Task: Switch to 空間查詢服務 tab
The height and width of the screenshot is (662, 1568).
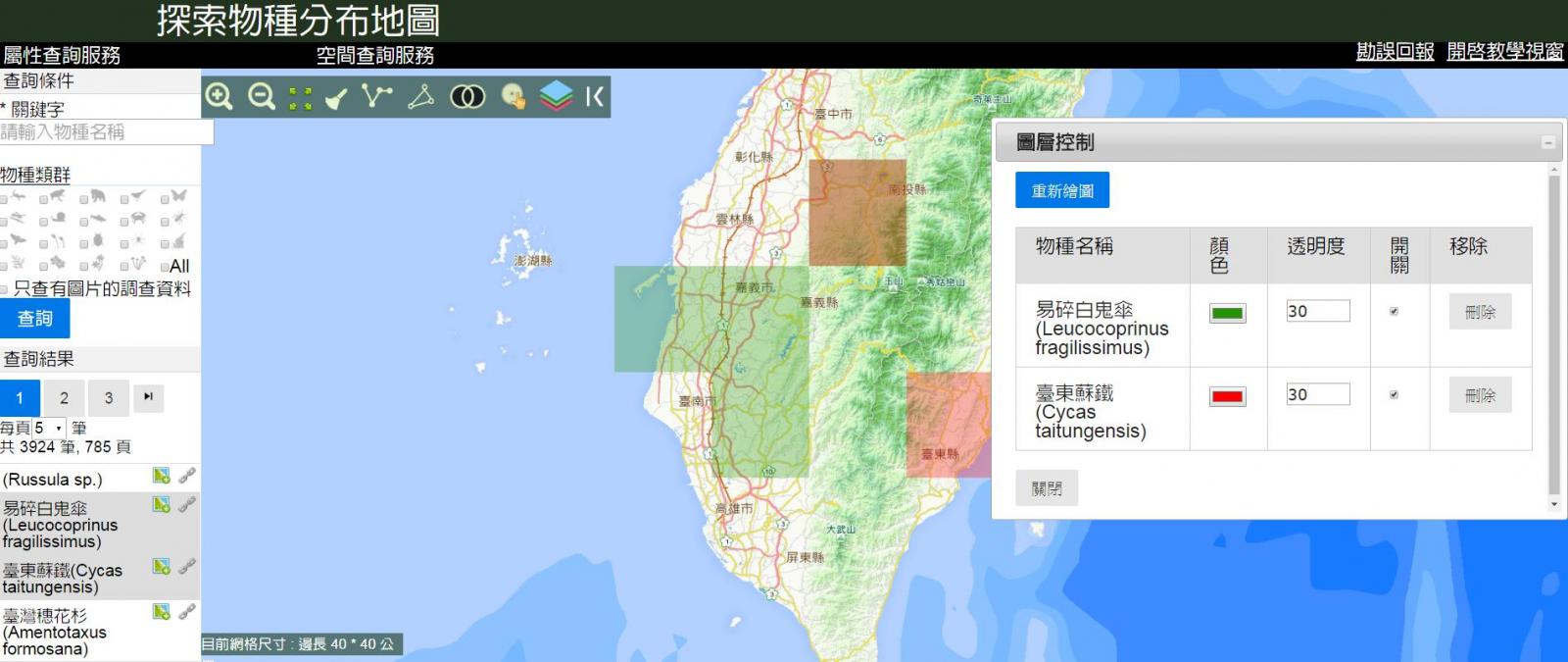Action: click(374, 55)
